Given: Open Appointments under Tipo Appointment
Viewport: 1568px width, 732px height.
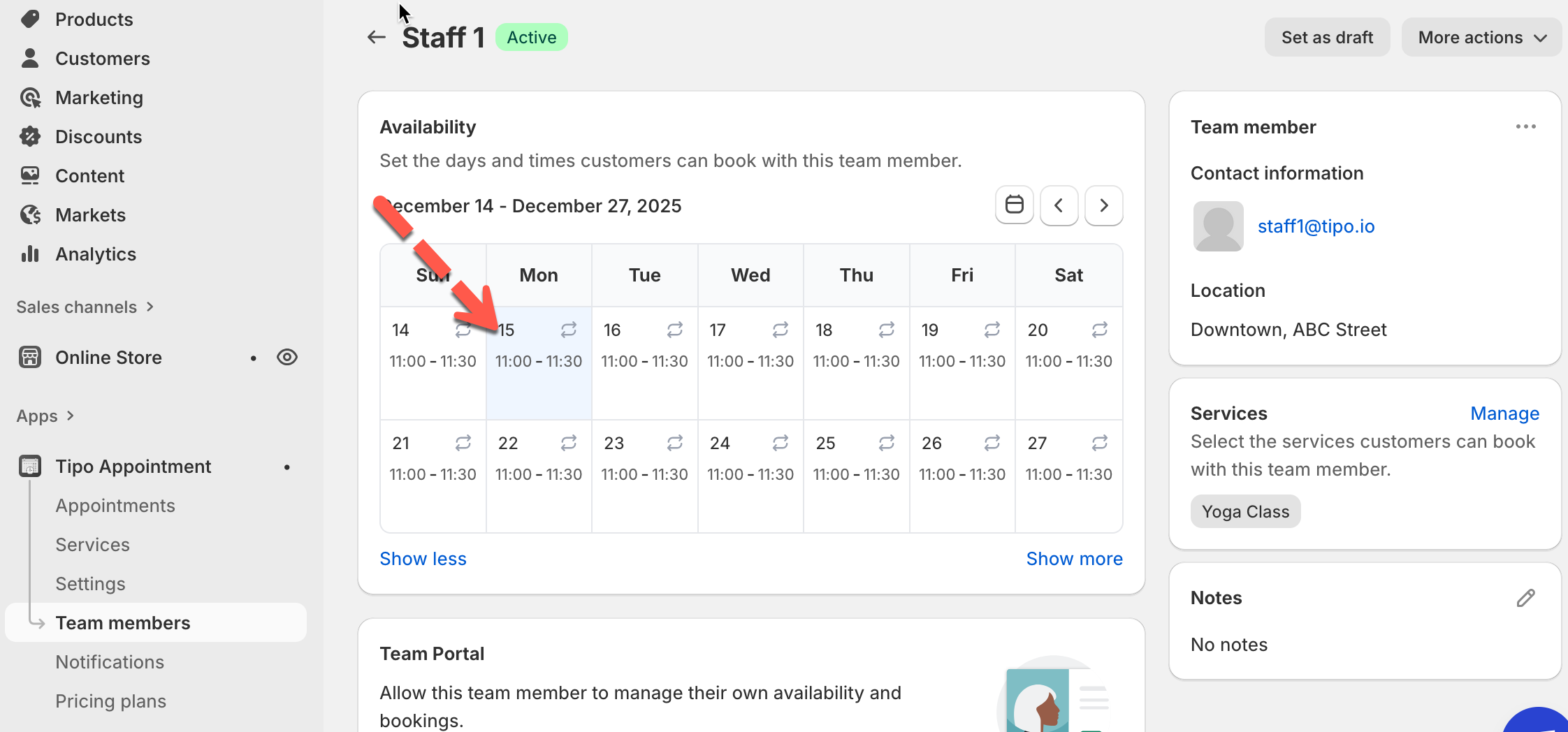Looking at the screenshot, I should [115, 506].
